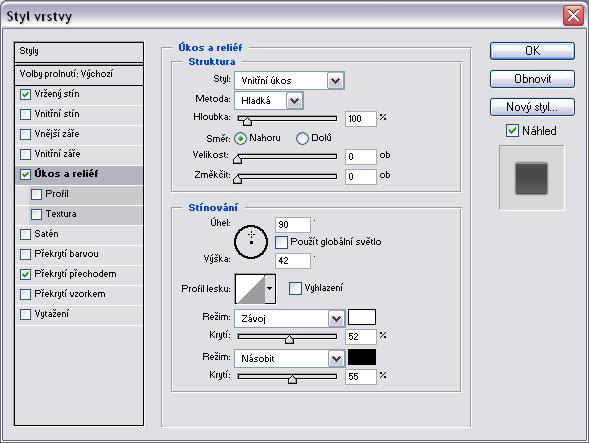589x443 pixels.
Task: Click the white highlight color swatch
Action: pos(362,317)
